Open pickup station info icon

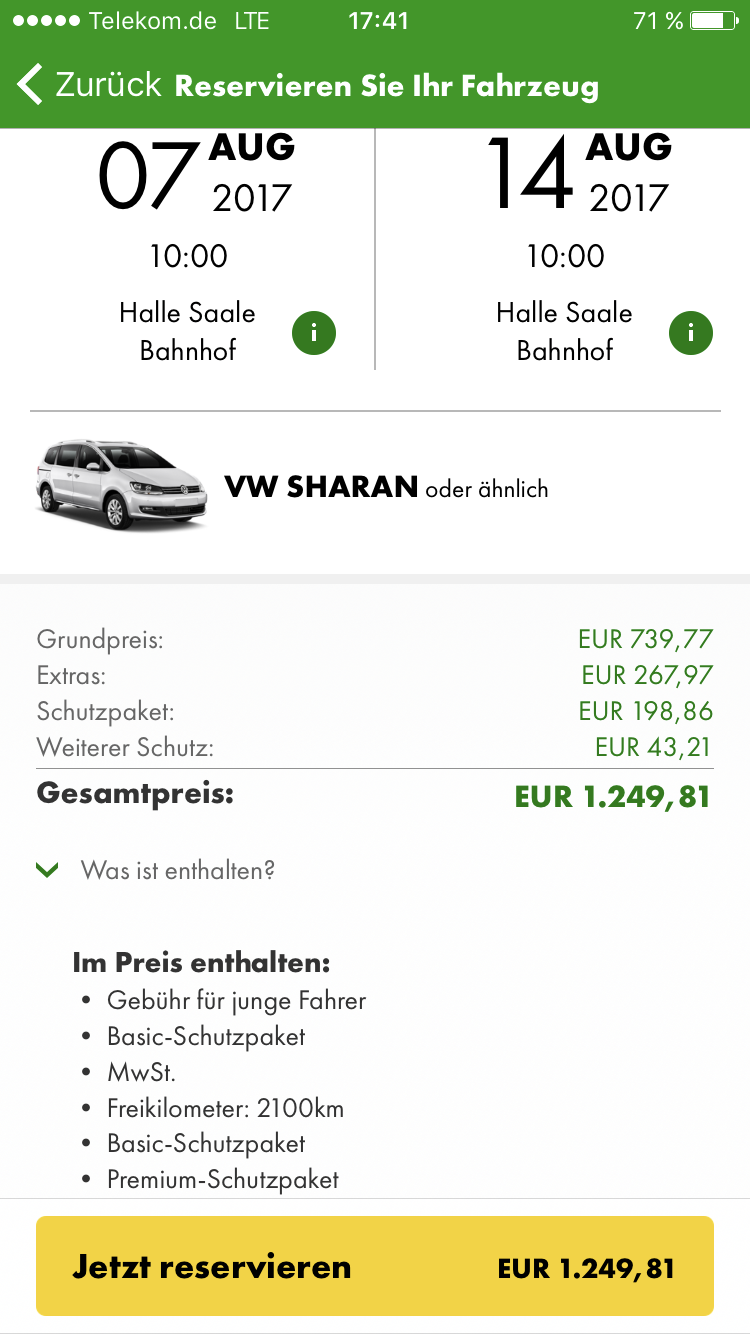pyautogui.click(x=314, y=333)
